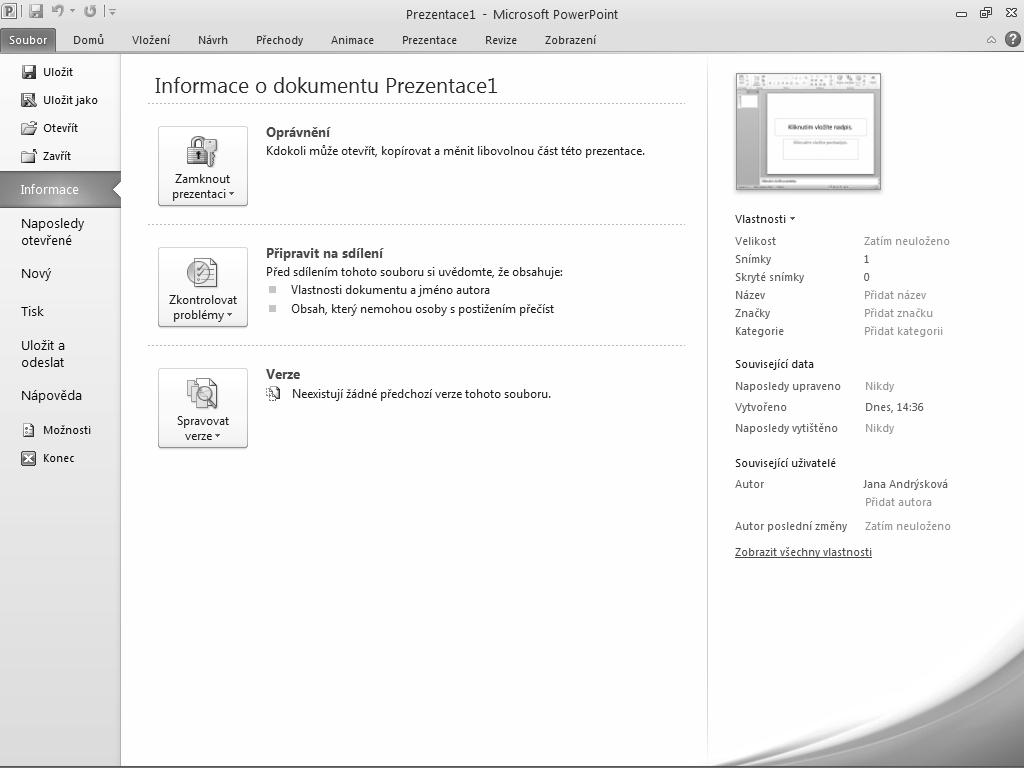This screenshot has height=768, width=1024.
Task: Minimize the ribbon with the caret icon
Action: tap(991, 40)
